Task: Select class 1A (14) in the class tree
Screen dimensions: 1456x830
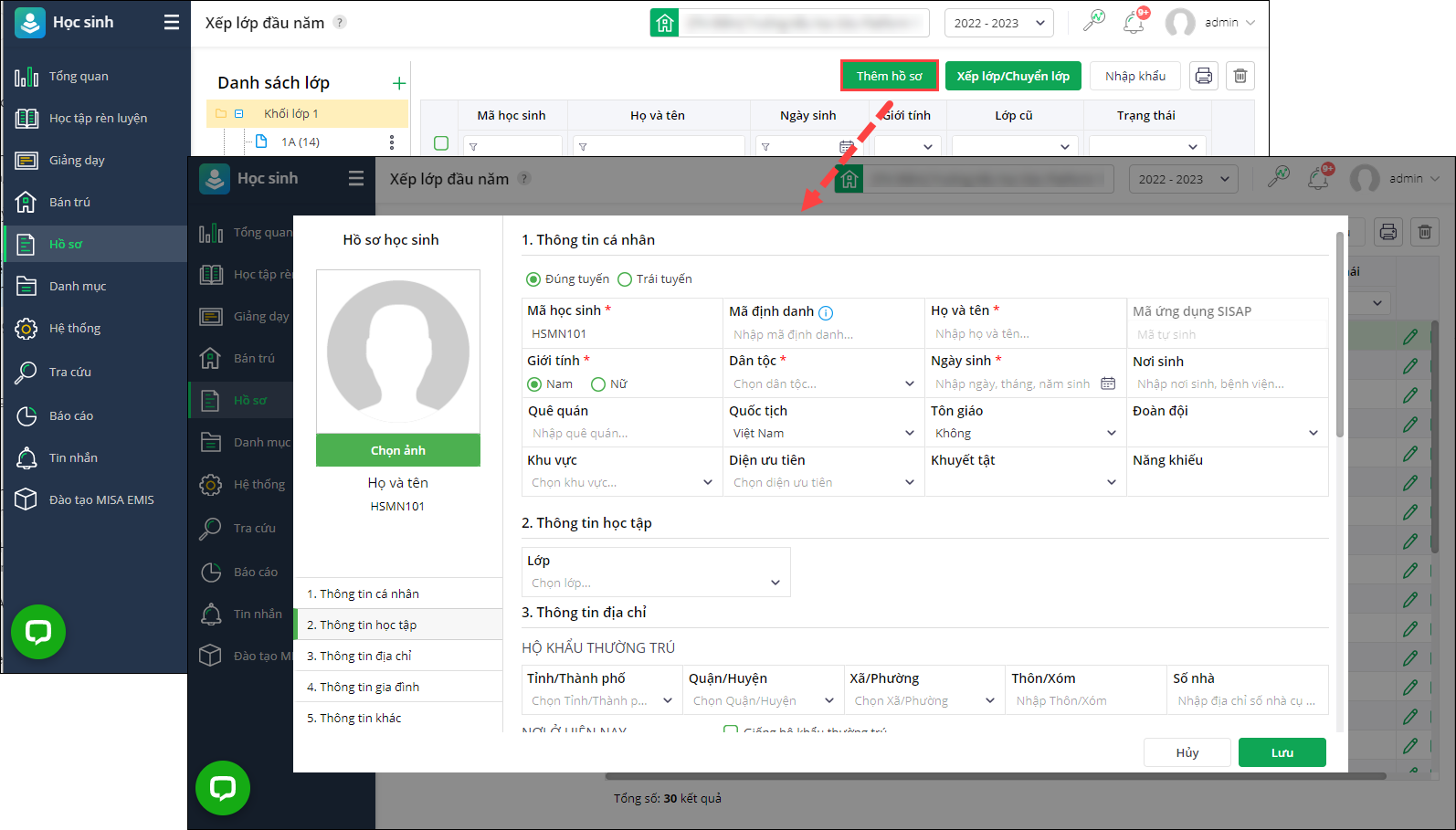Action: click(301, 142)
